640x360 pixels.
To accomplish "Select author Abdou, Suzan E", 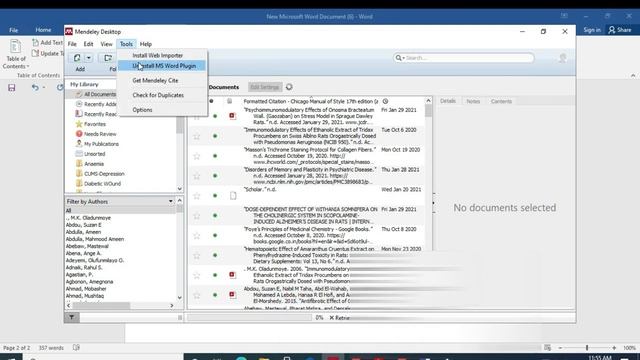I will click(x=84, y=225).
